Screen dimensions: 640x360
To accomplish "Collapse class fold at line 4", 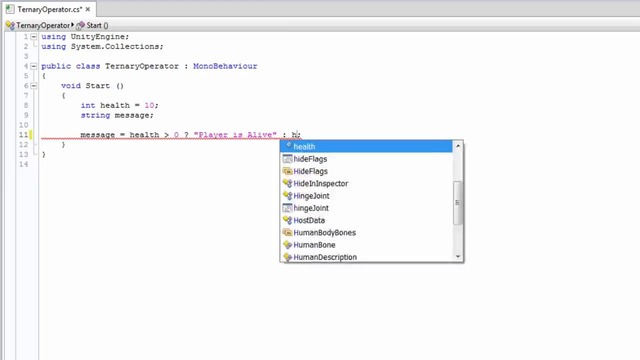I will click(33, 66).
